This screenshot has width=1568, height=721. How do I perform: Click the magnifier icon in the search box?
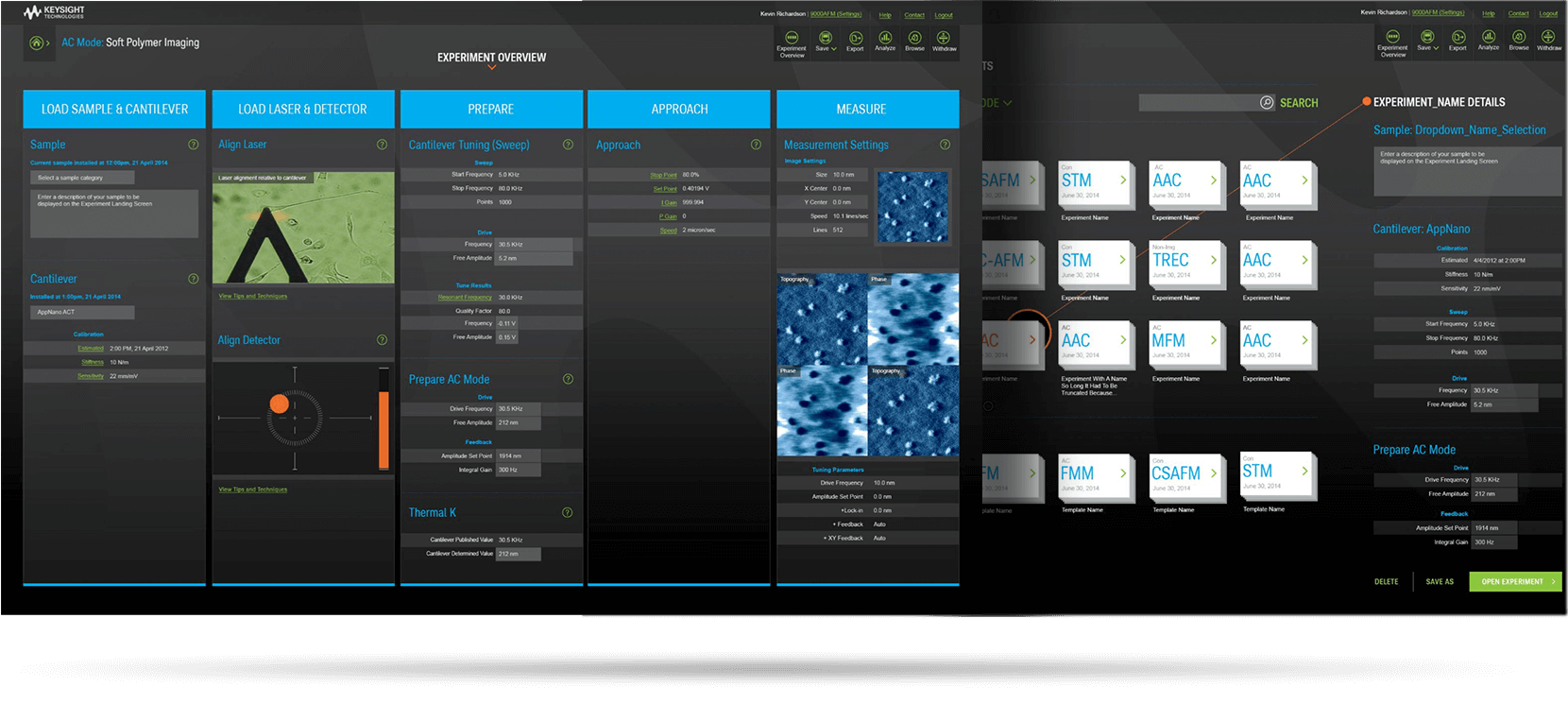pyautogui.click(x=1267, y=102)
